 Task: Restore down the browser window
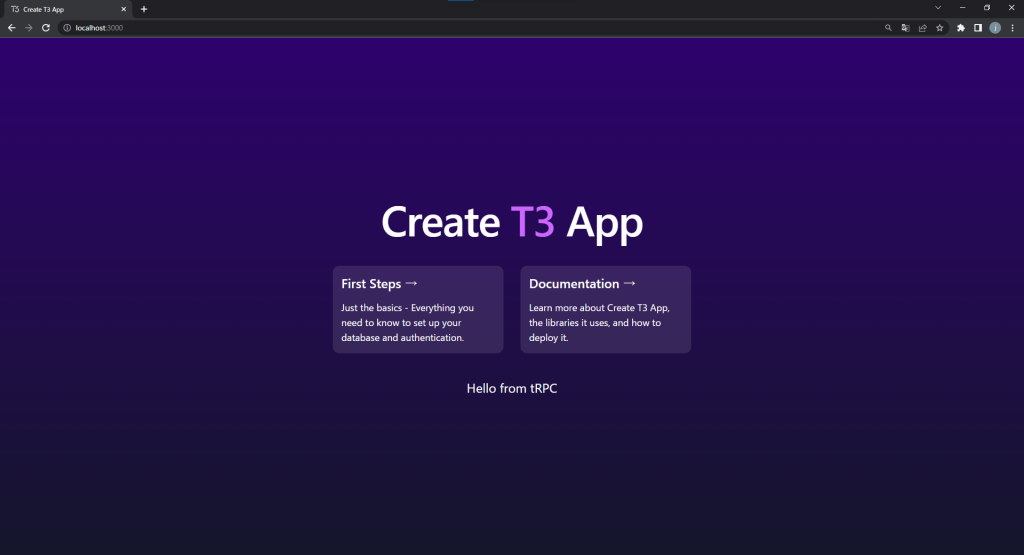tap(987, 8)
